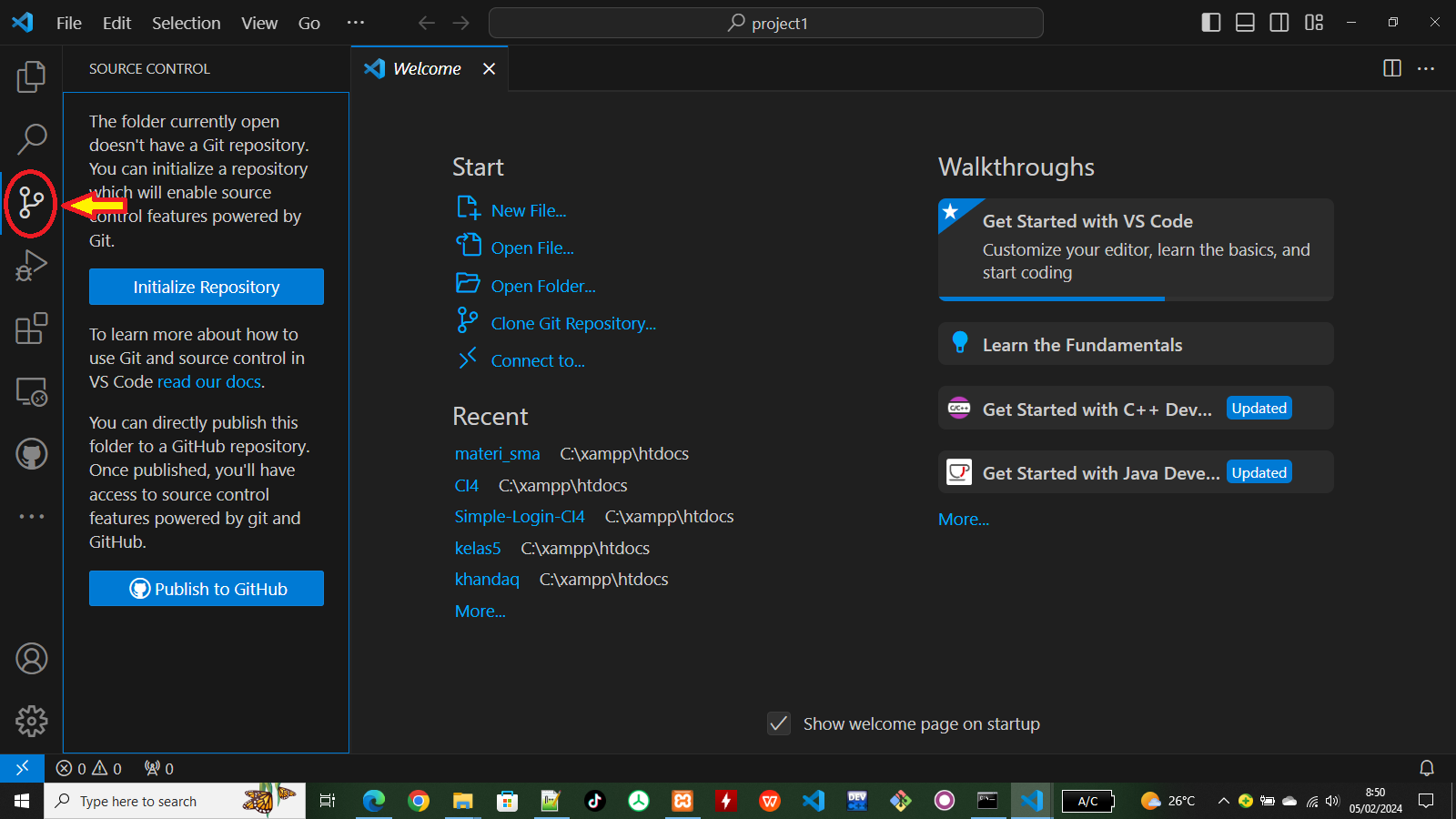Open Learn the Fundamentals walkthrough
The image size is (1456, 819).
click(1136, 344)
